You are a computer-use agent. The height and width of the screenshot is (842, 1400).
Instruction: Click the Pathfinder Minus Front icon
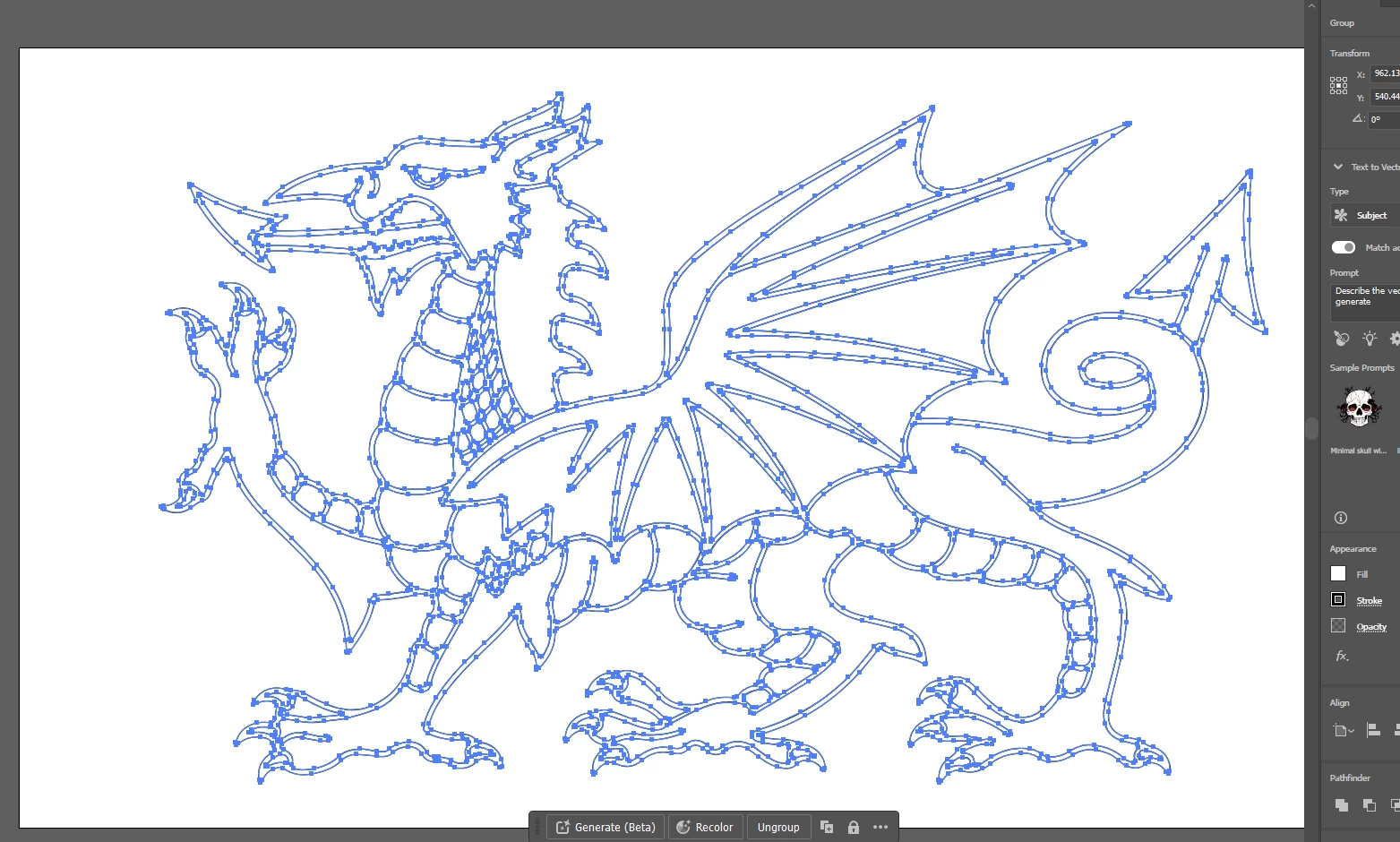click(x=1369, y=805)
